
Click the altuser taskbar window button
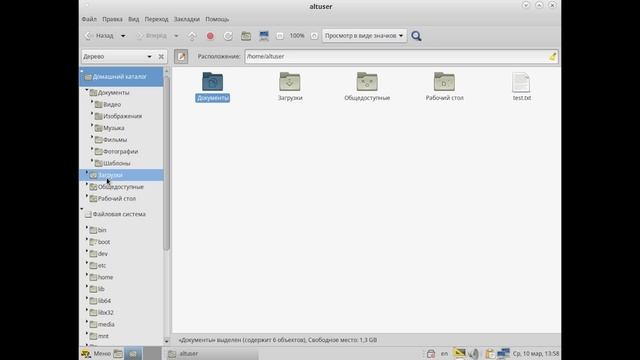pyautogui.click(x=212, y=353)
